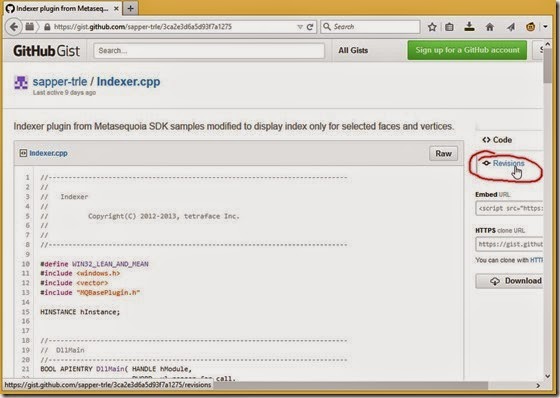Click '#define WIN32_LEAN_AND_MEAN' line
This screenshot has width=560, height=398.
point(94,264)
